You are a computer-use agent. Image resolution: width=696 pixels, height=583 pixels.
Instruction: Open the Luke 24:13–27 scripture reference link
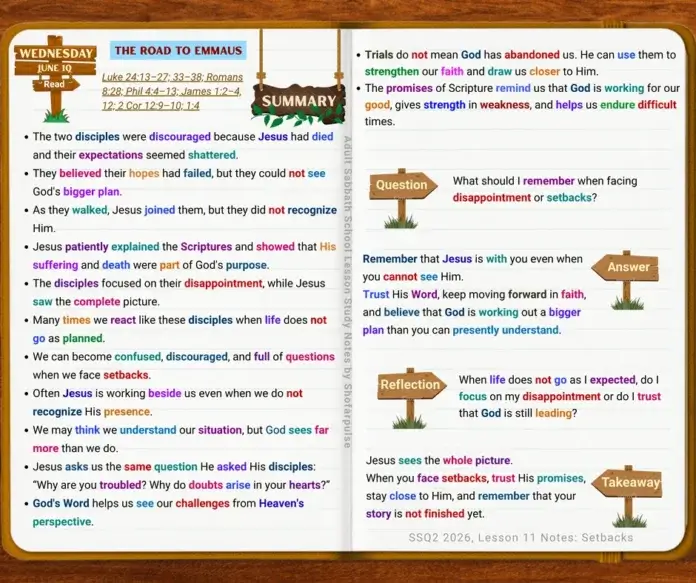point(172,77)
